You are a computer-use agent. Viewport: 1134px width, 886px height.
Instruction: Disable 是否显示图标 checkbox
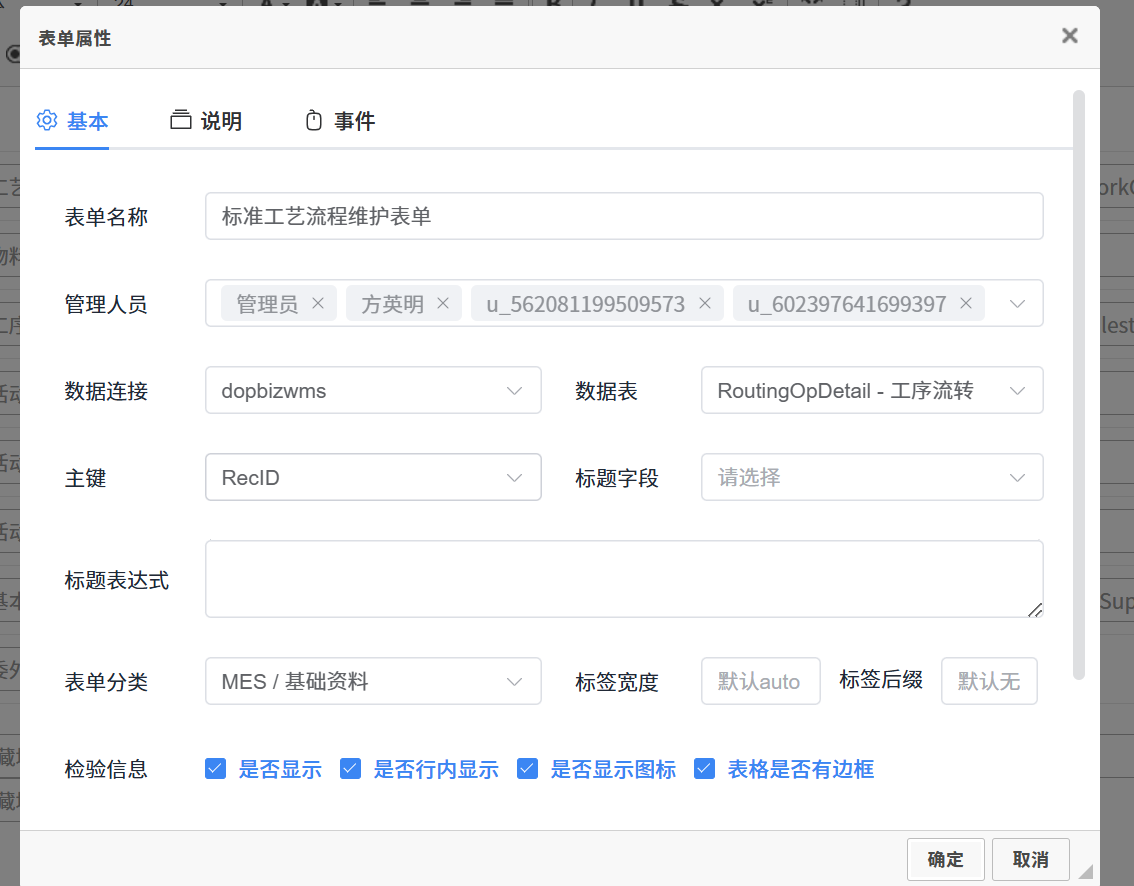[x=527, y=769]
